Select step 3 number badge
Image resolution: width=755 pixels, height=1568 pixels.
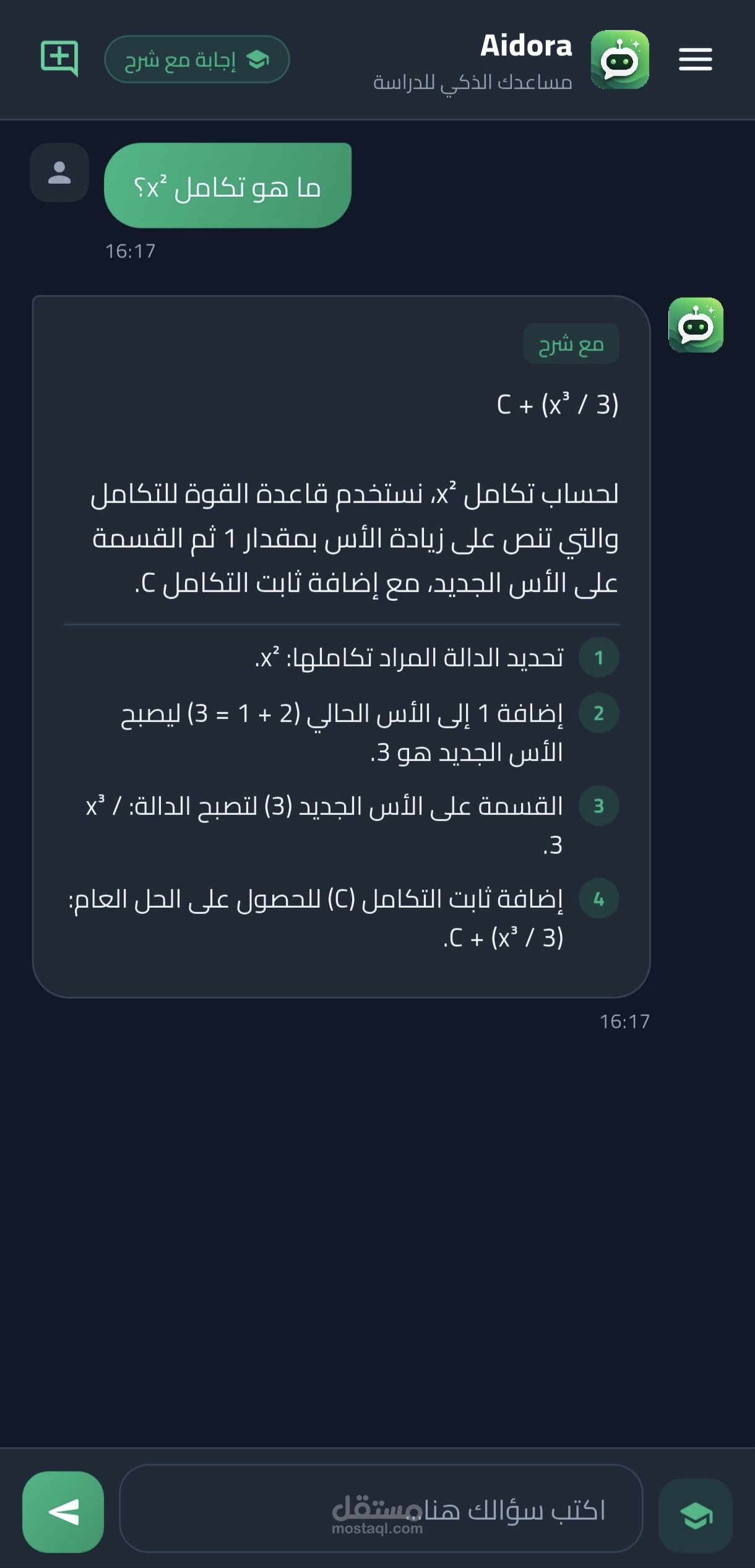point(598,806)
